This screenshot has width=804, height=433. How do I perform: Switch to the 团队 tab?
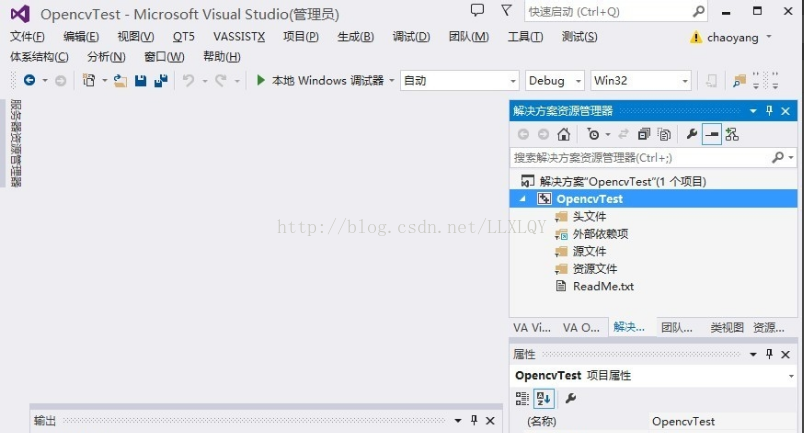676,328
